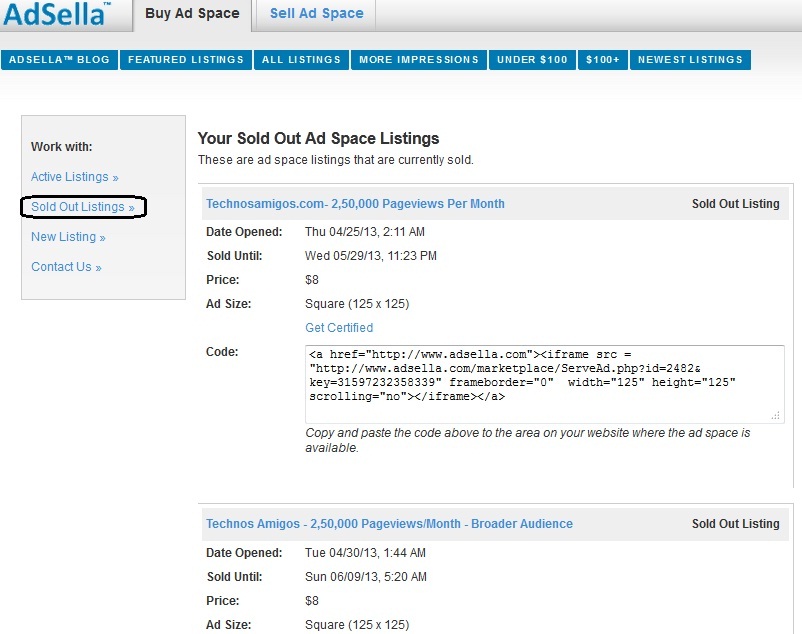Click the Get Certified link

point(339,328)
